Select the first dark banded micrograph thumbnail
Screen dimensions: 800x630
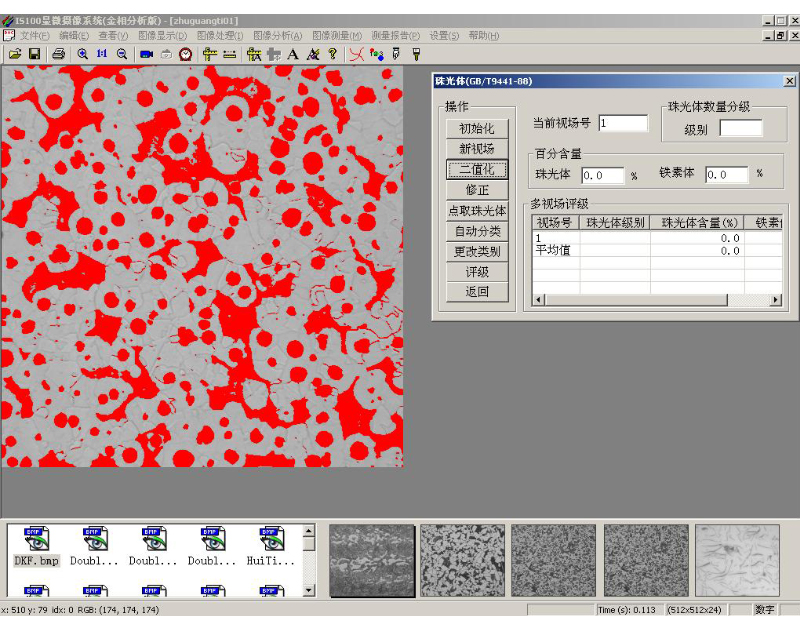[x=372, y=561]
